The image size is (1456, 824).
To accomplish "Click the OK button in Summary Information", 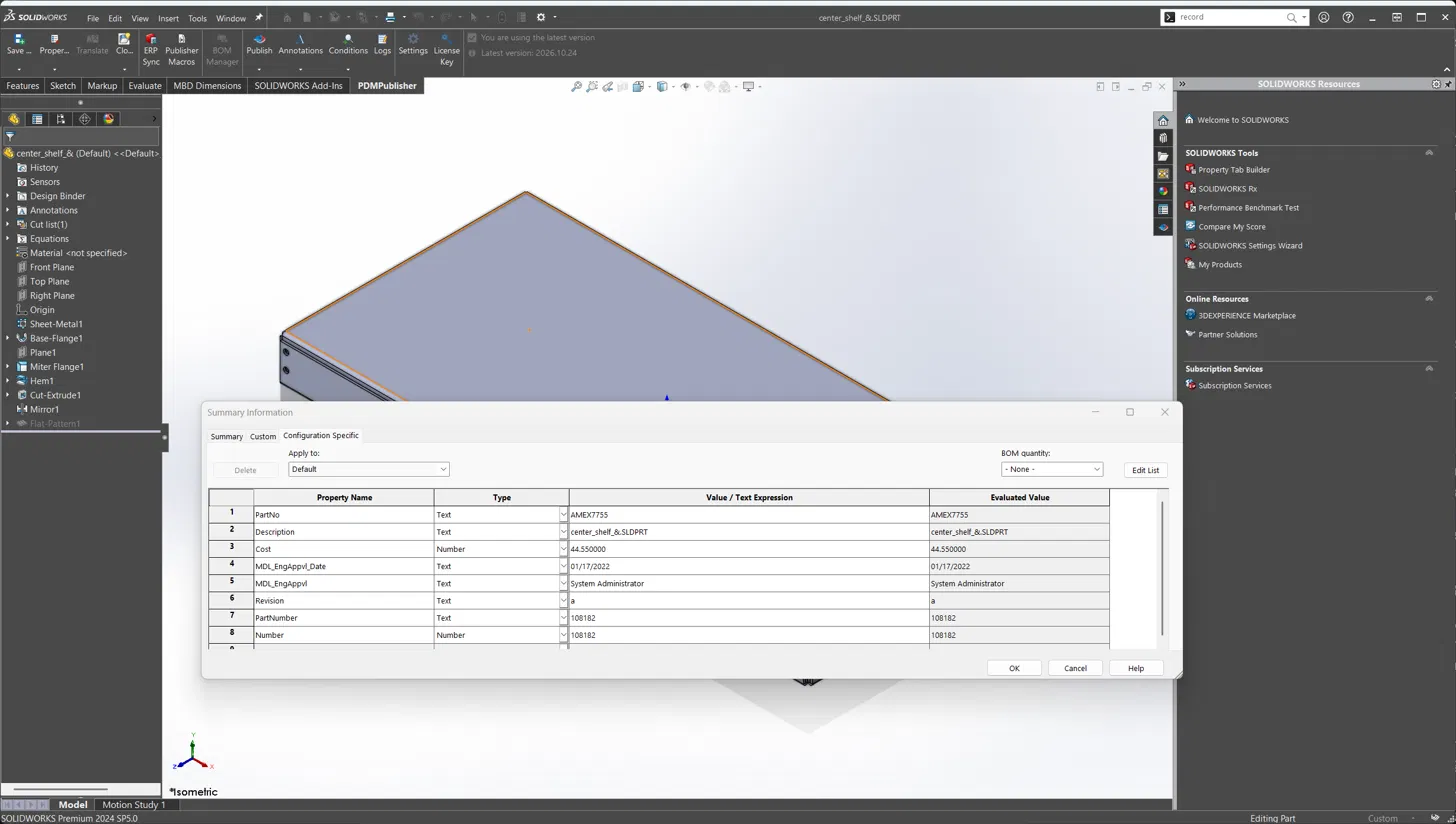I will coord(1014,668).
